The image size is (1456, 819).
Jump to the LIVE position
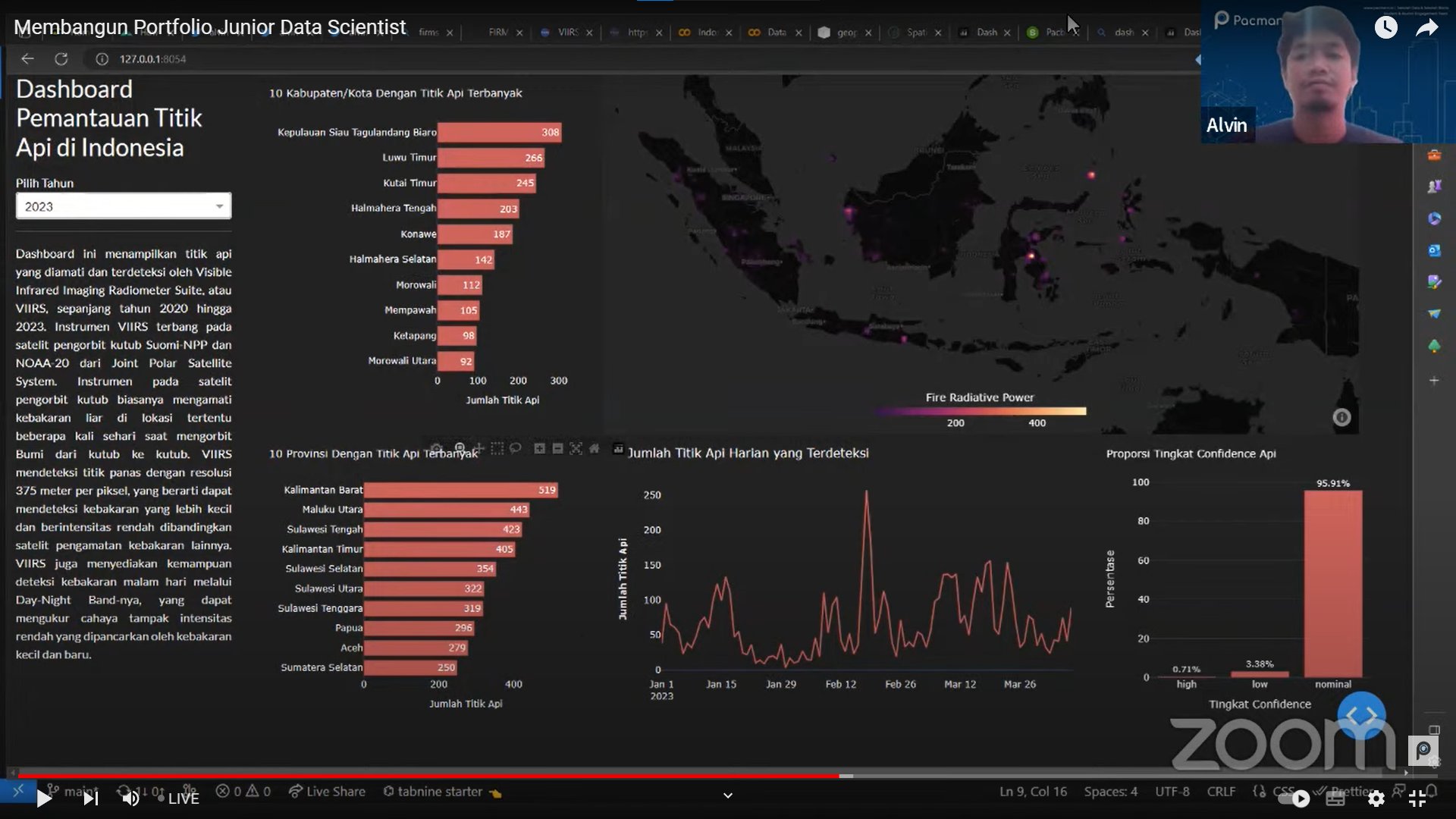178,799
